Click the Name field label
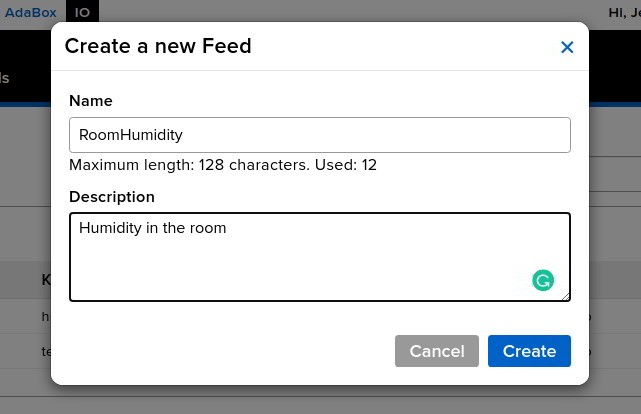641x414 pixels. 91,101
